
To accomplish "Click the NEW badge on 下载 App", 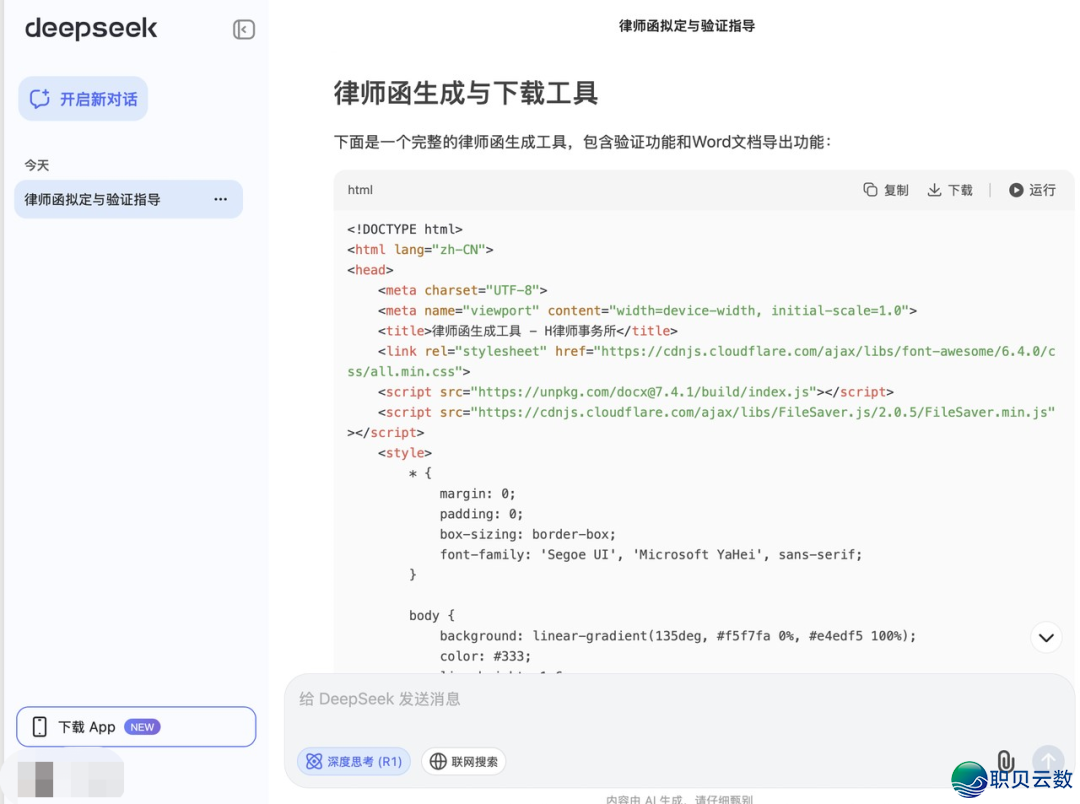I will (142, 727).
